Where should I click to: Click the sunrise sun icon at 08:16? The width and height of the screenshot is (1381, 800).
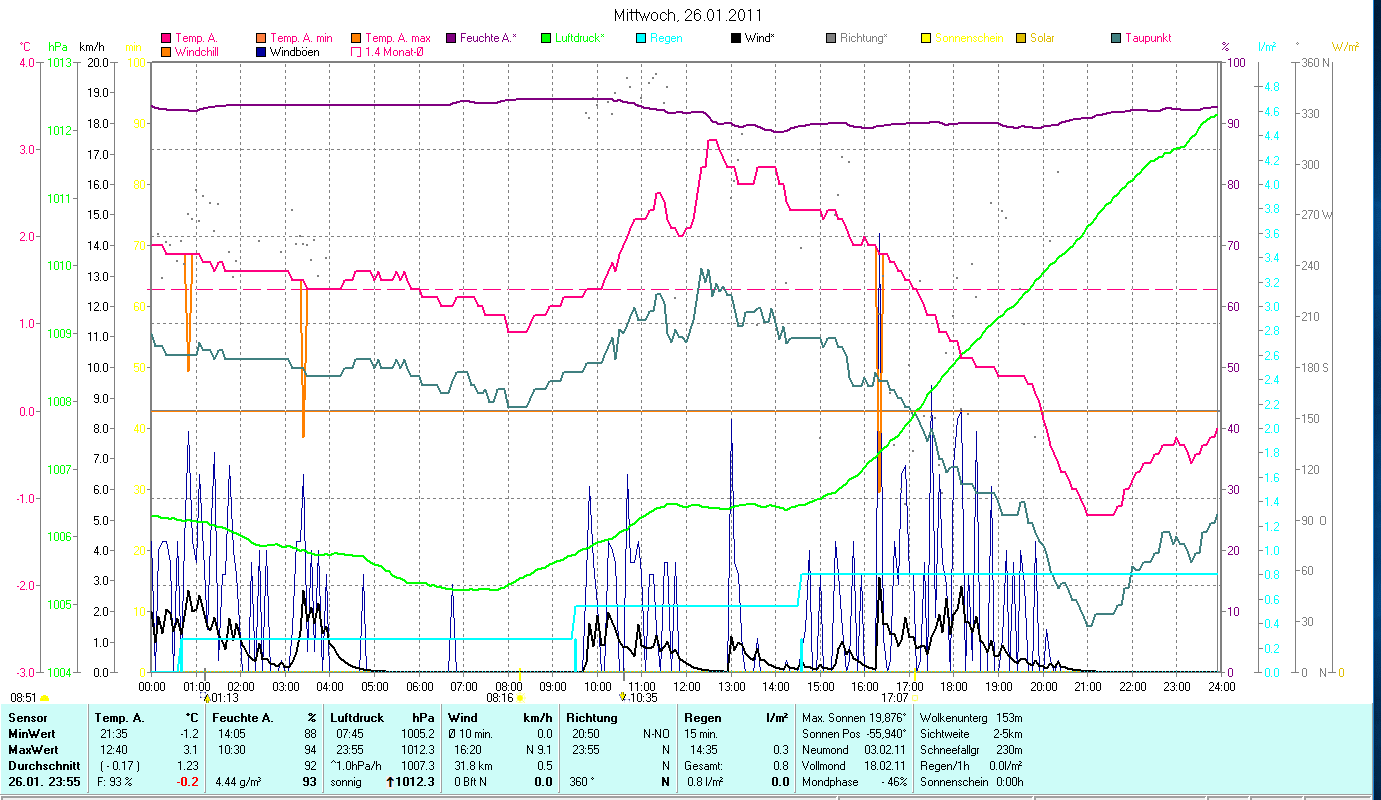click(x=520, y=698)
